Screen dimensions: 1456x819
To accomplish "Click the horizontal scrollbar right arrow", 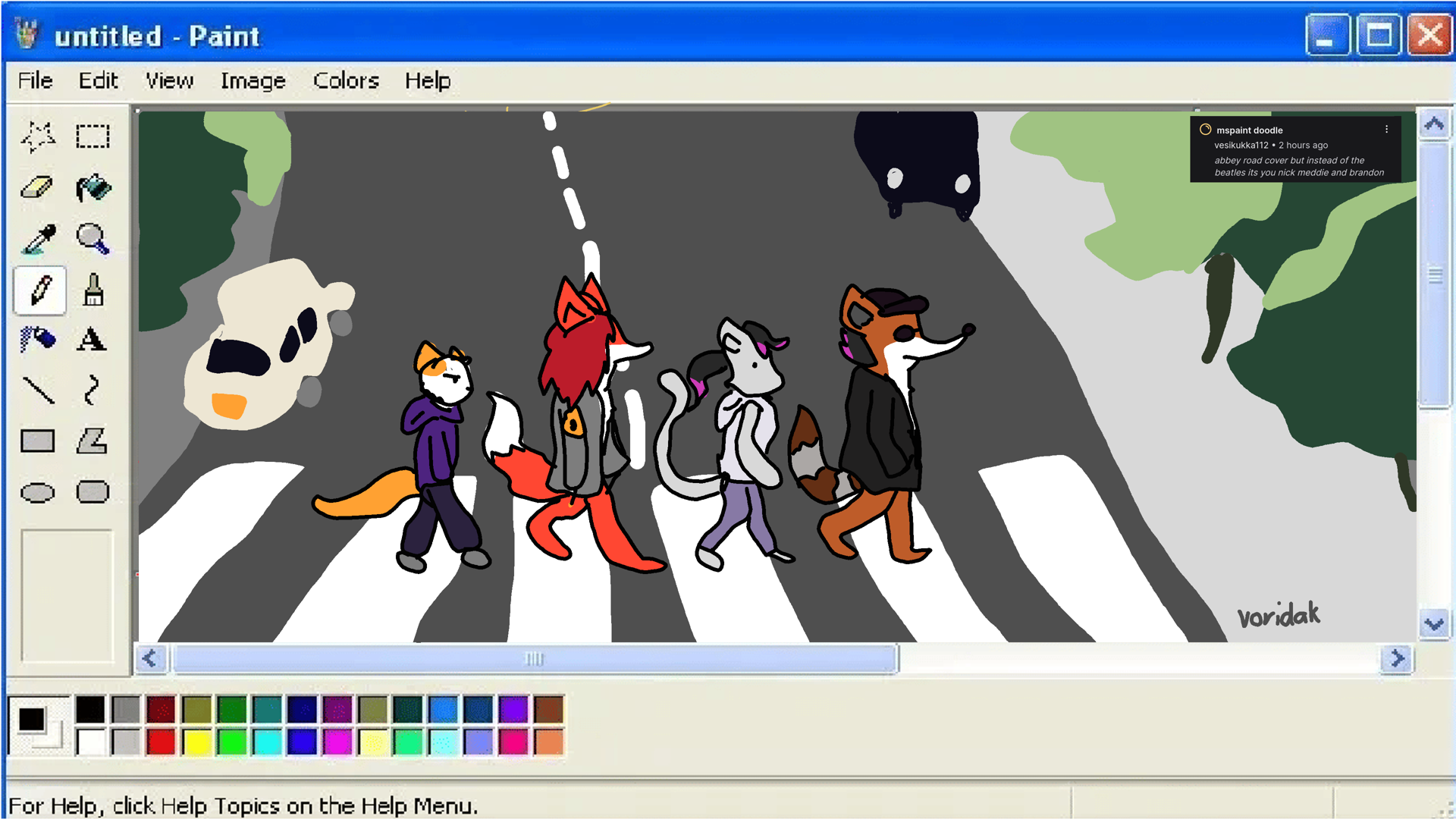I will pos(1397,658).
